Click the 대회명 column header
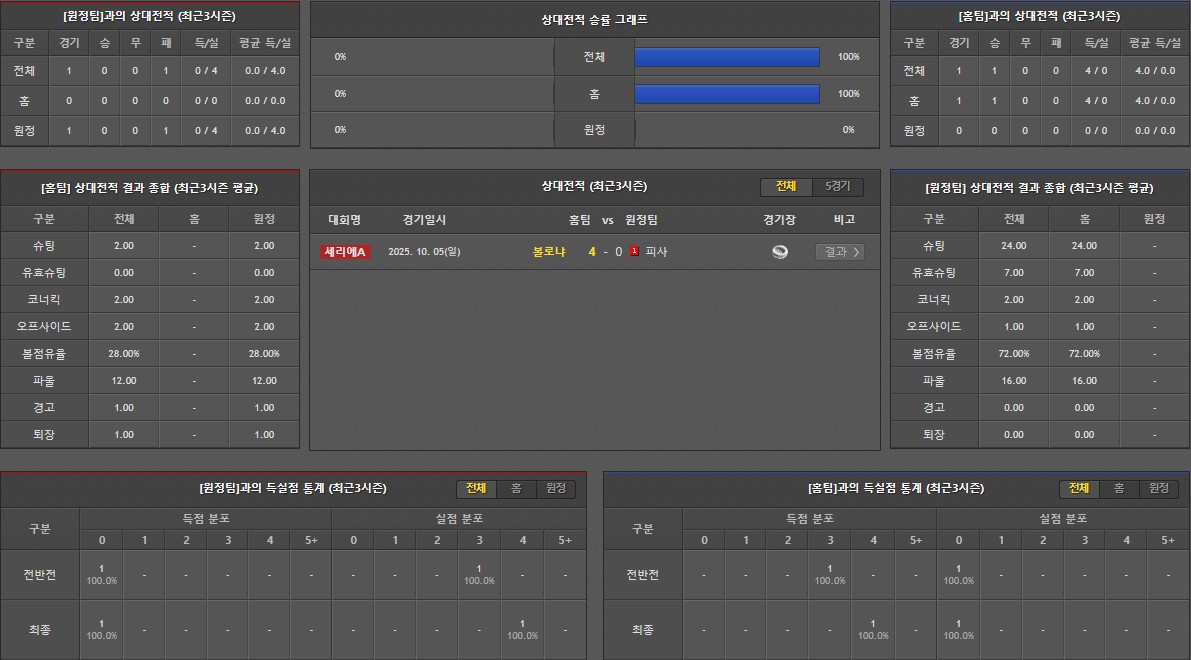 [x=344, y=220]
